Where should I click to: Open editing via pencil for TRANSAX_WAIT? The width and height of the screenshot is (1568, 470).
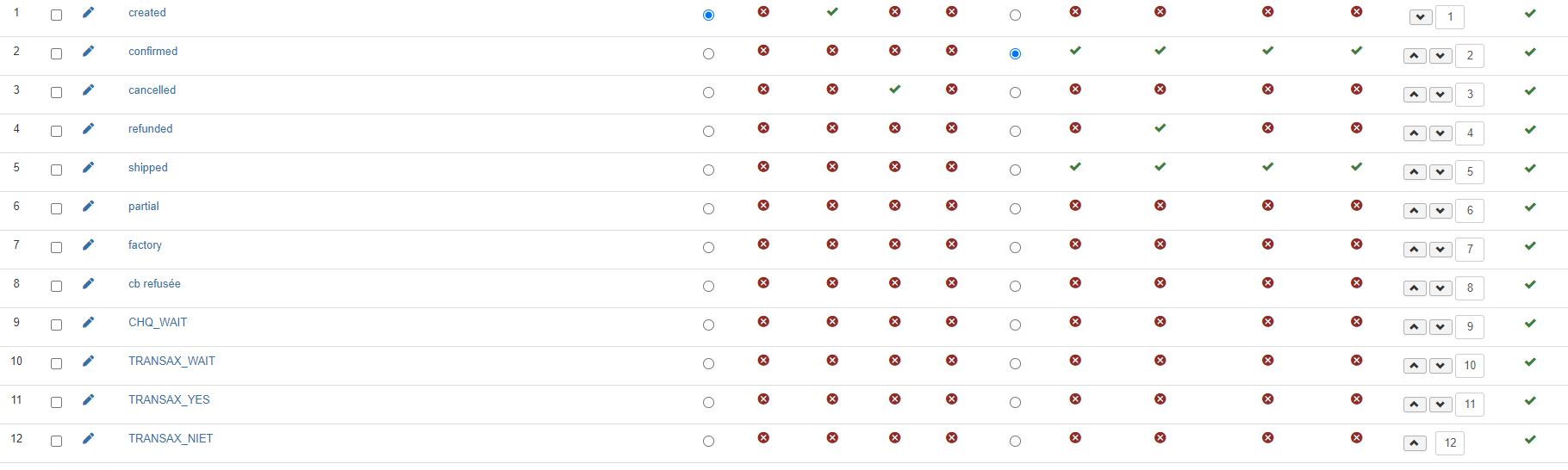88,362
